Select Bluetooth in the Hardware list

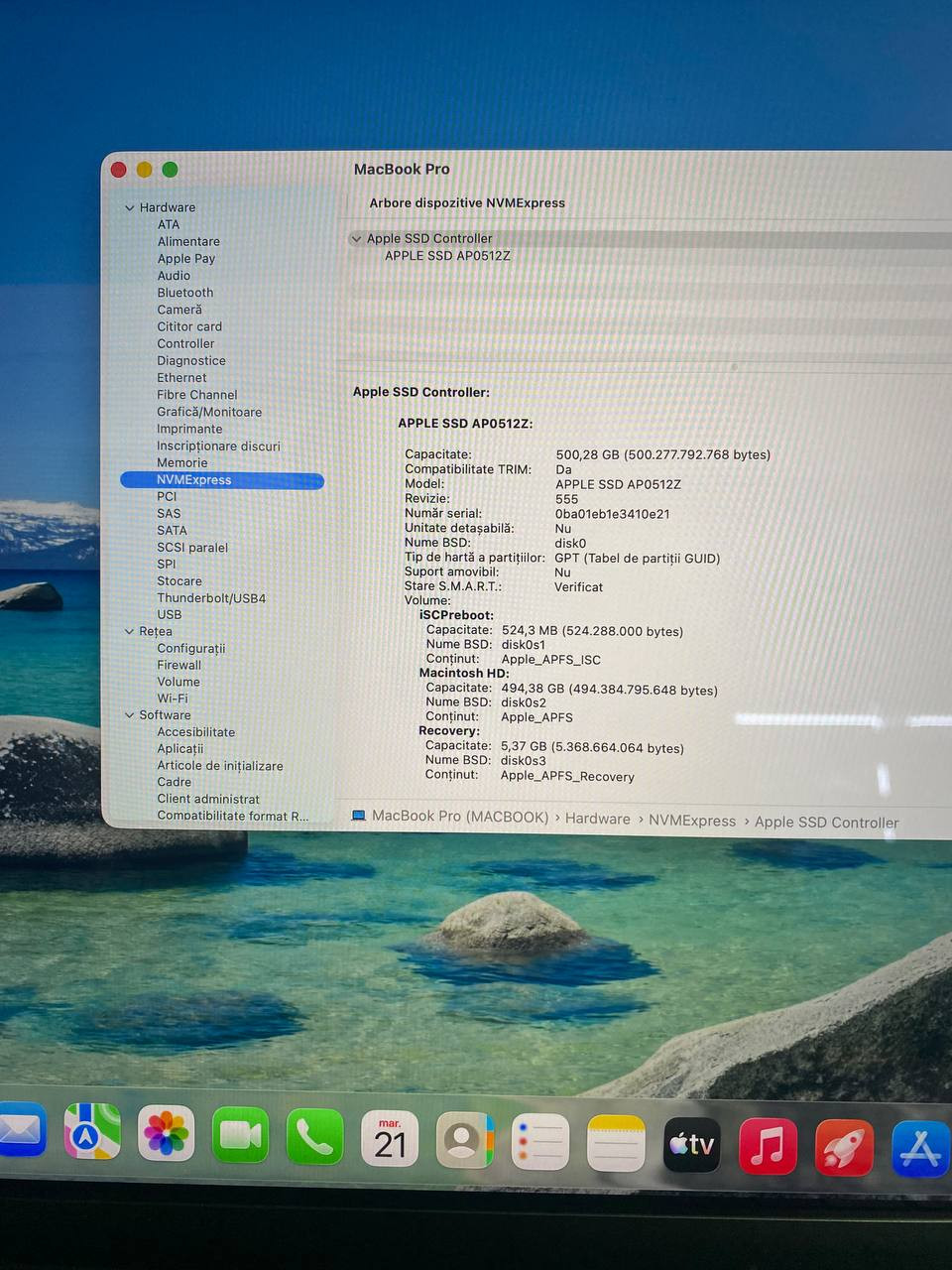click(x=184, y=293)
